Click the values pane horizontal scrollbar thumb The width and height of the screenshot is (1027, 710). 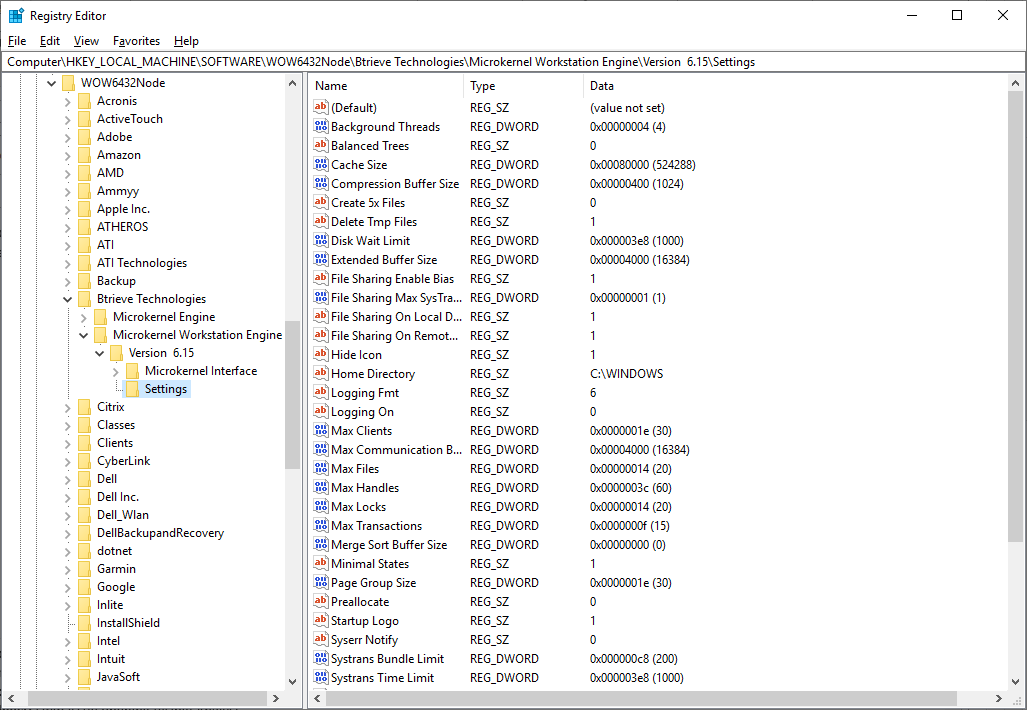point(641,698)
